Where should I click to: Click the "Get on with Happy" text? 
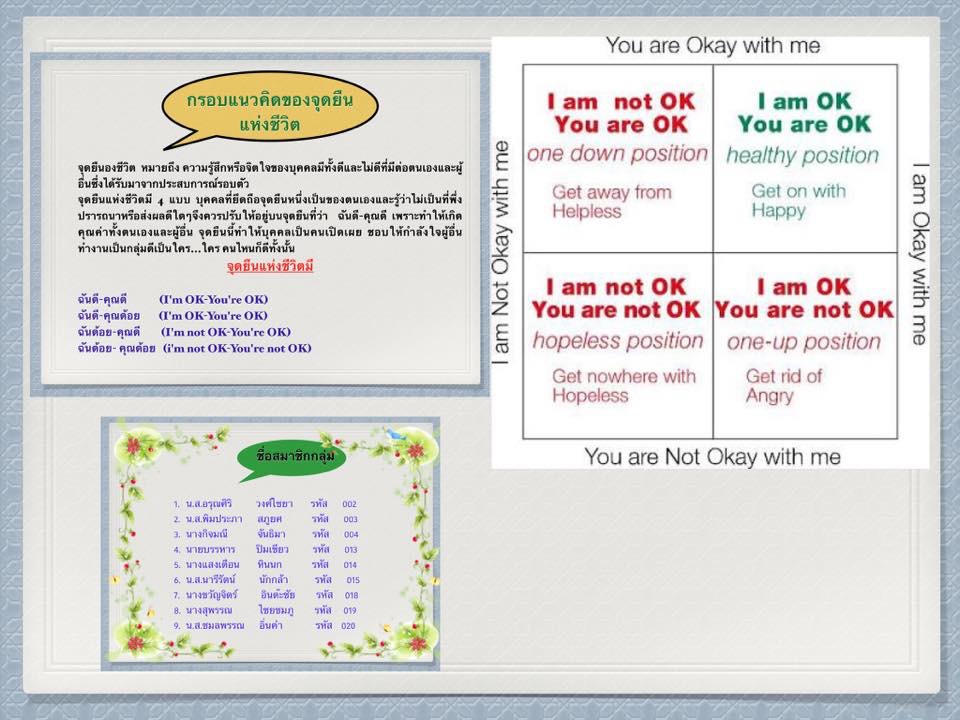point(798,200)
